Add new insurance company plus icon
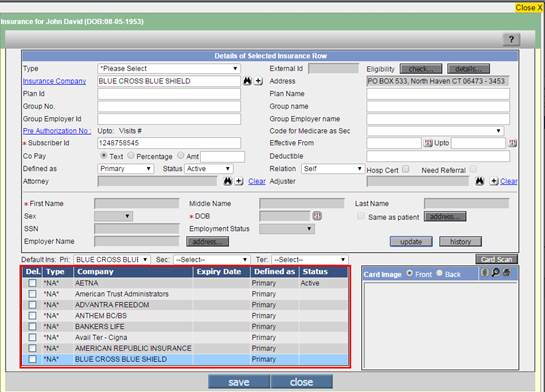The image size is (545, 392). click(258, 81)
